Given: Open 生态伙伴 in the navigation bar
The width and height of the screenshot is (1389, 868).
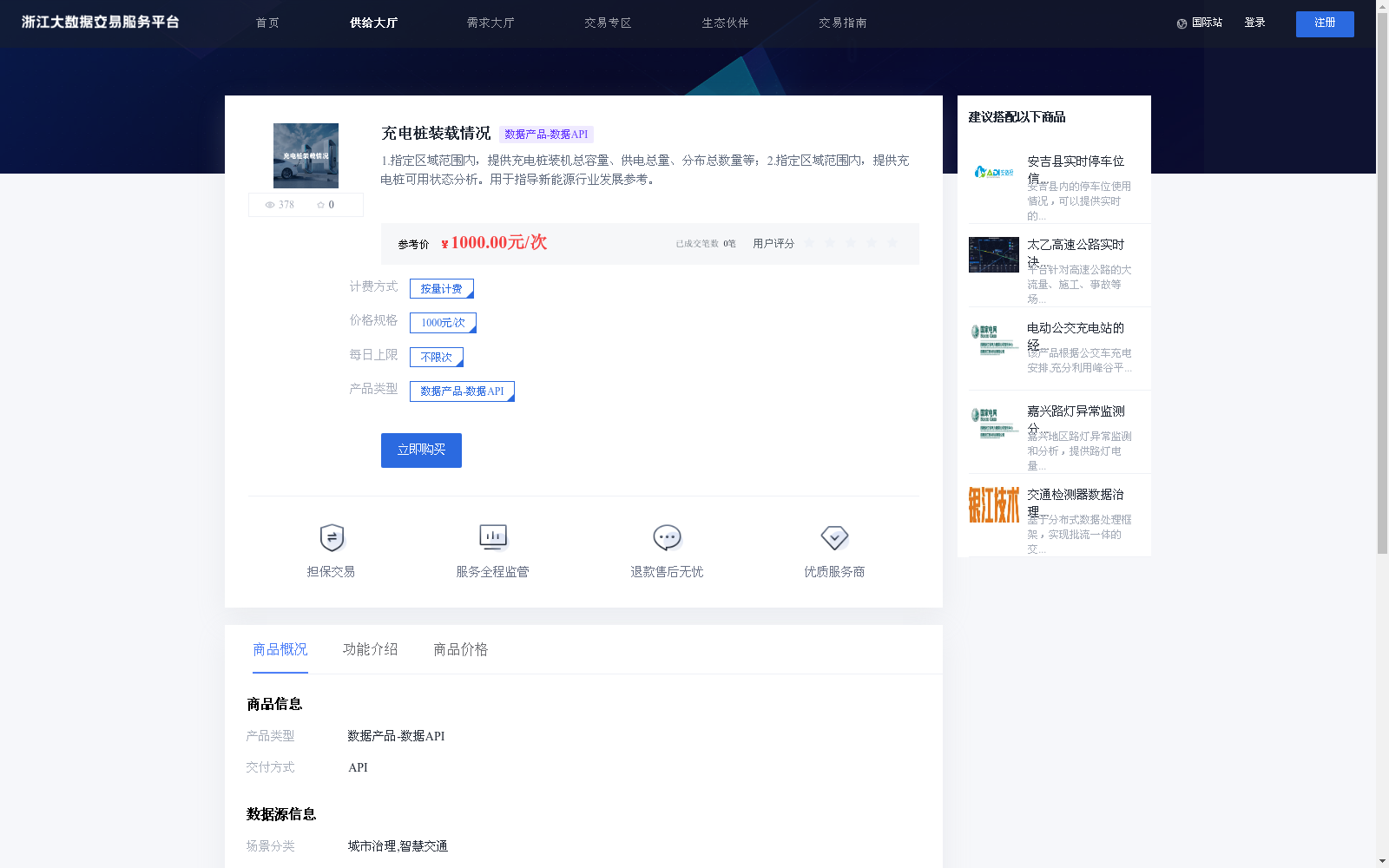Looking at the screenshot, I should click(725, 23).
